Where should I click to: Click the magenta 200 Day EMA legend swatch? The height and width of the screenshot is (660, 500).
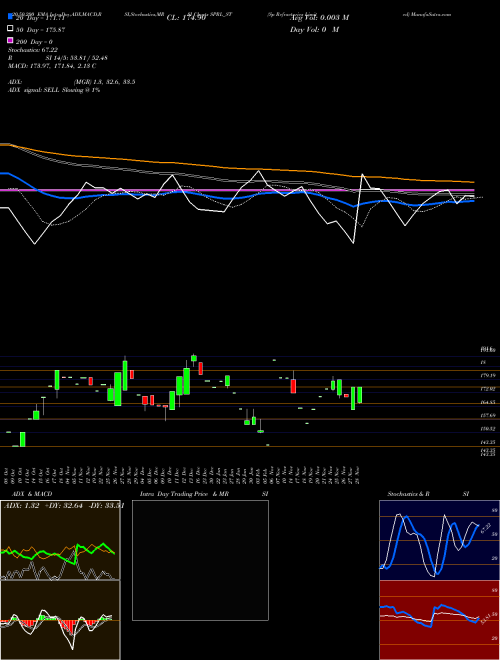point(10,41)
